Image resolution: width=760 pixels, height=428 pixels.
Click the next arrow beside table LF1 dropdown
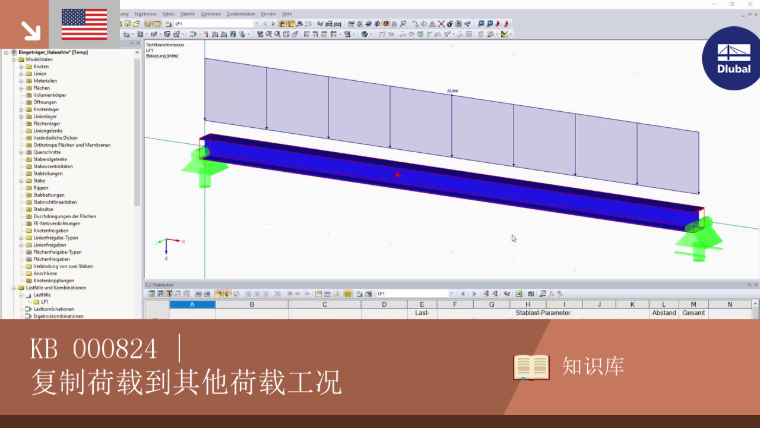[474, 294]
